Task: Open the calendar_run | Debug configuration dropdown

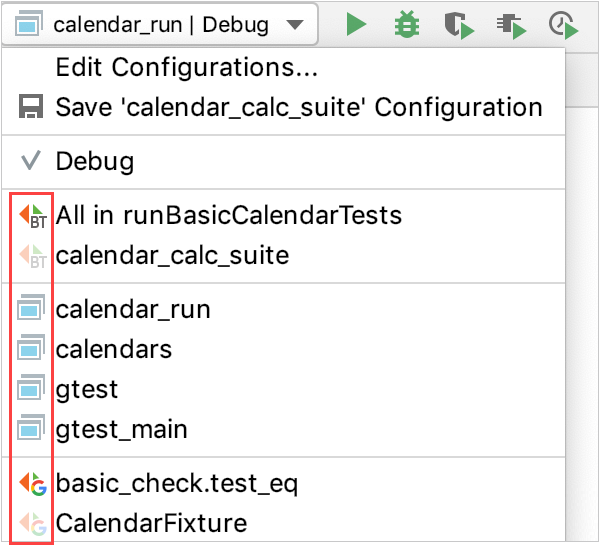Action: tap(159, 25)
